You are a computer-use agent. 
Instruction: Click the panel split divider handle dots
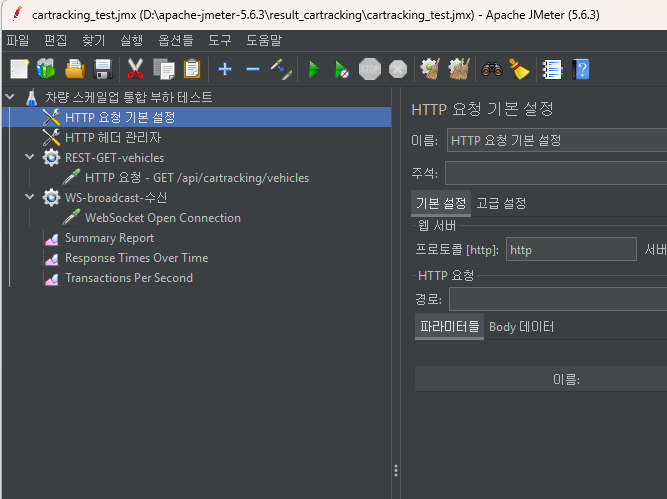[x=396, y=470]
